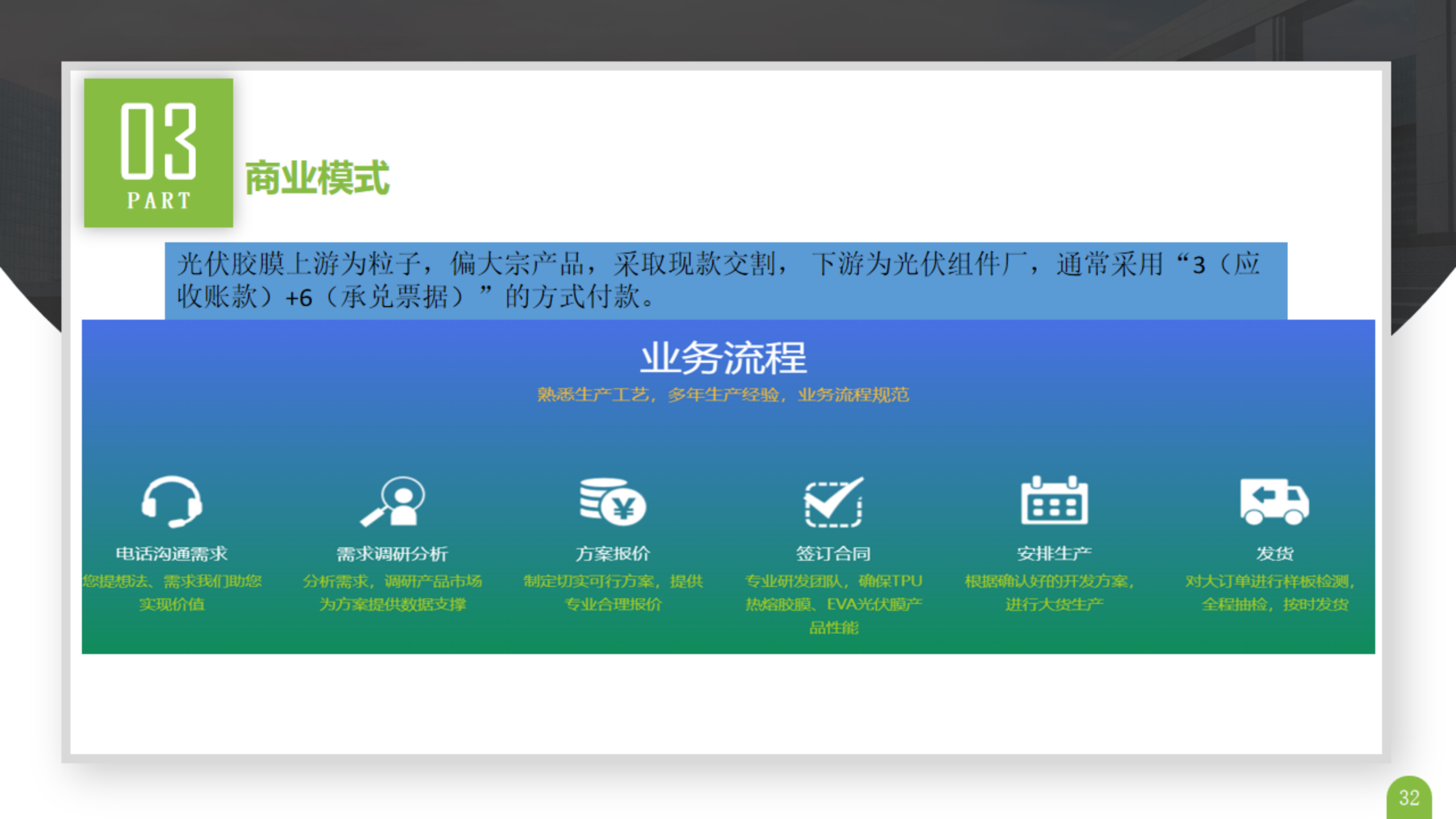Select the 商业模式 heading text
This screenshot has width=1456, height=819.
tap(317, 178)
